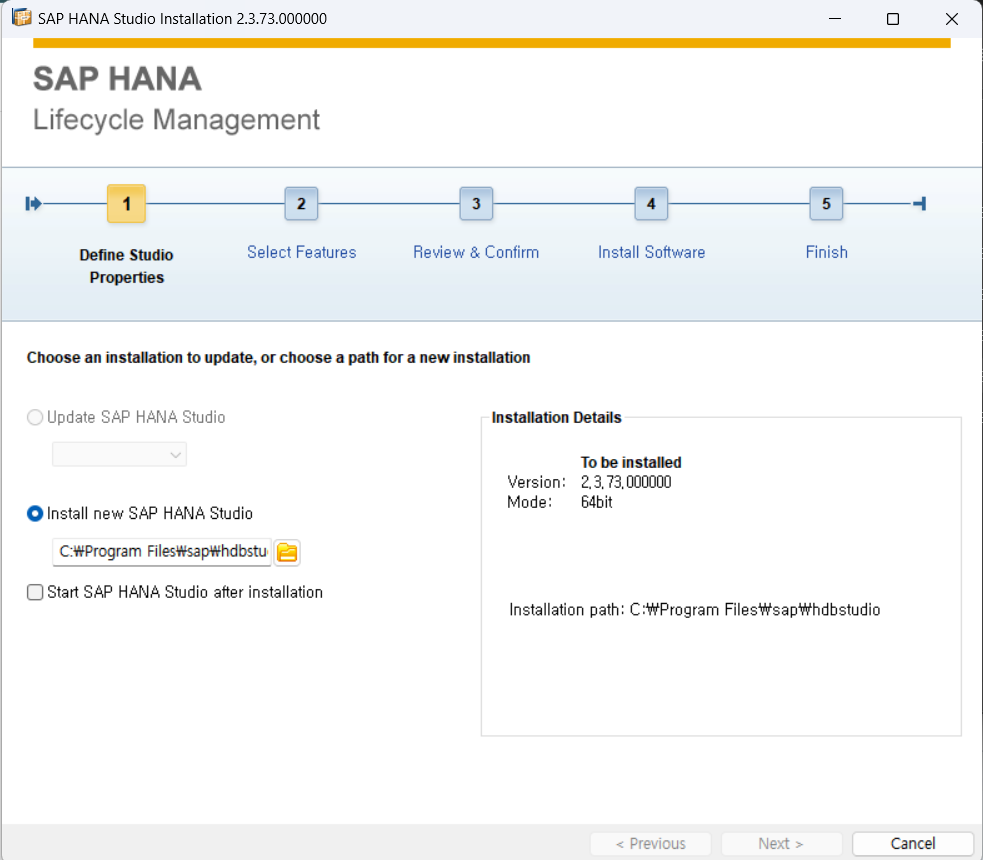Minimize the installer window
The image size is (983, 860).
tap(835, 19)
